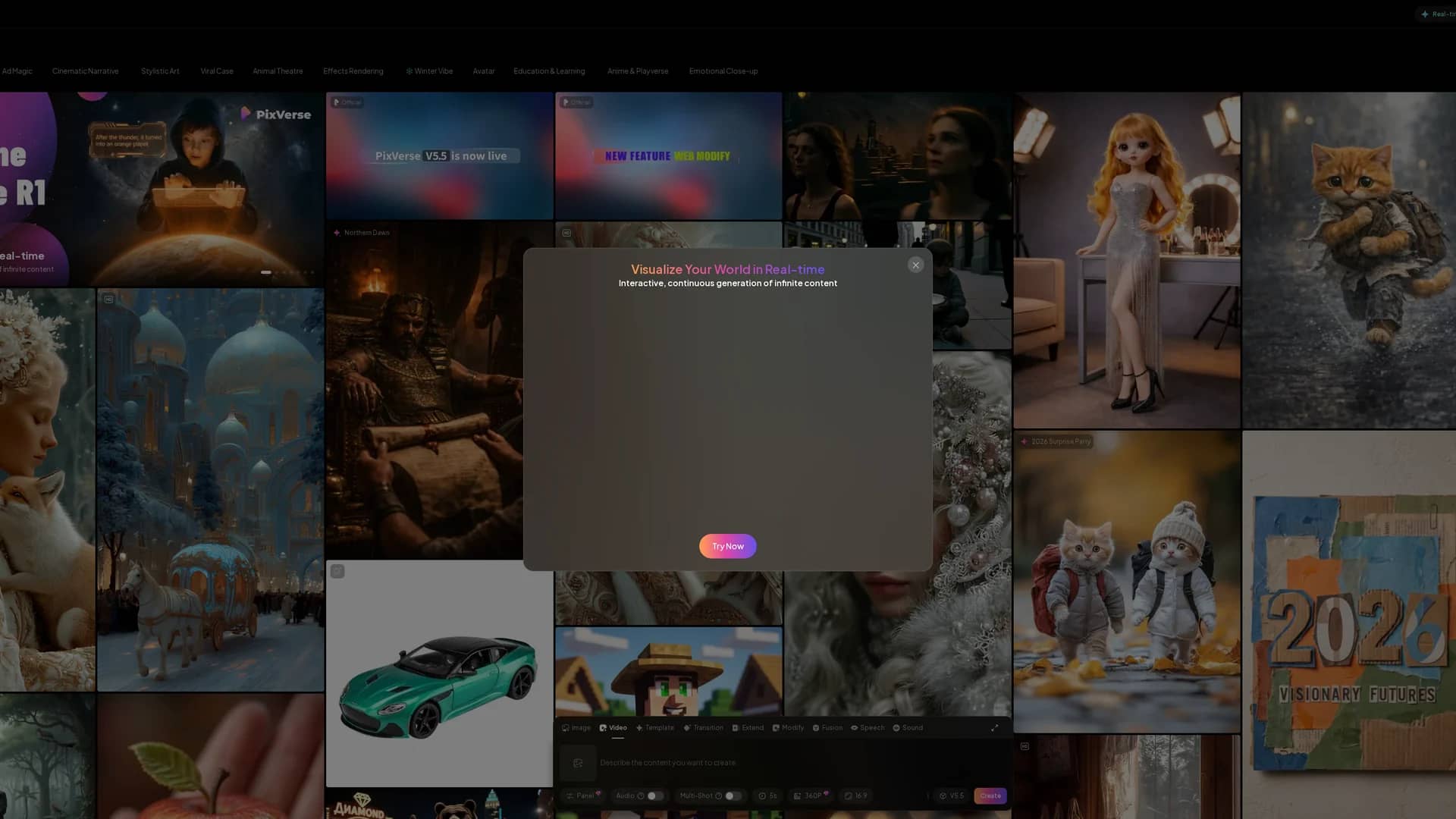Viewport: 1456px width, 819px height.
Task: Open the king on throne thumbnail
Action: tap(425, 391)
